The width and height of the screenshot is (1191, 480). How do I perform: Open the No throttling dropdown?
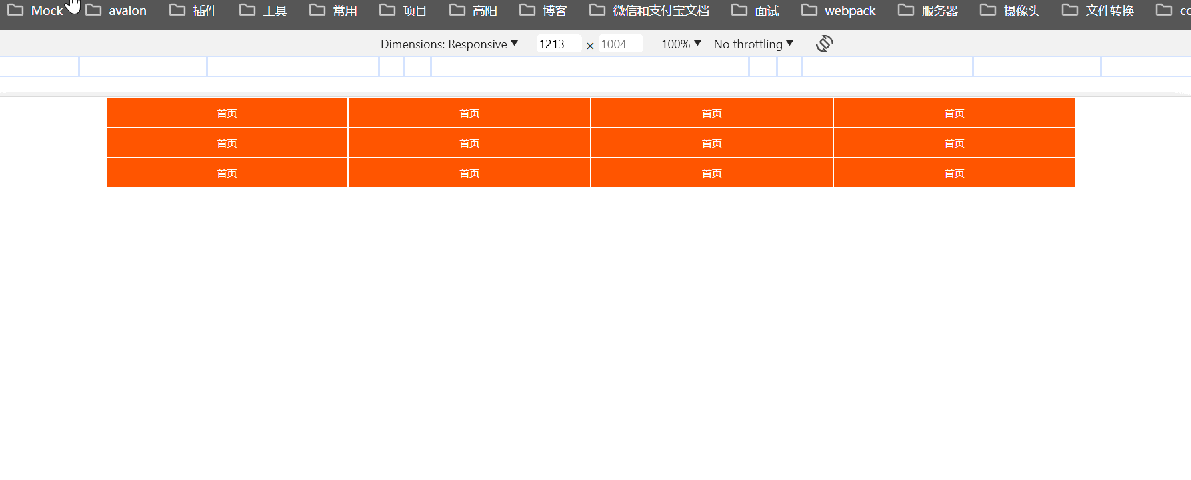coord(754,44)
